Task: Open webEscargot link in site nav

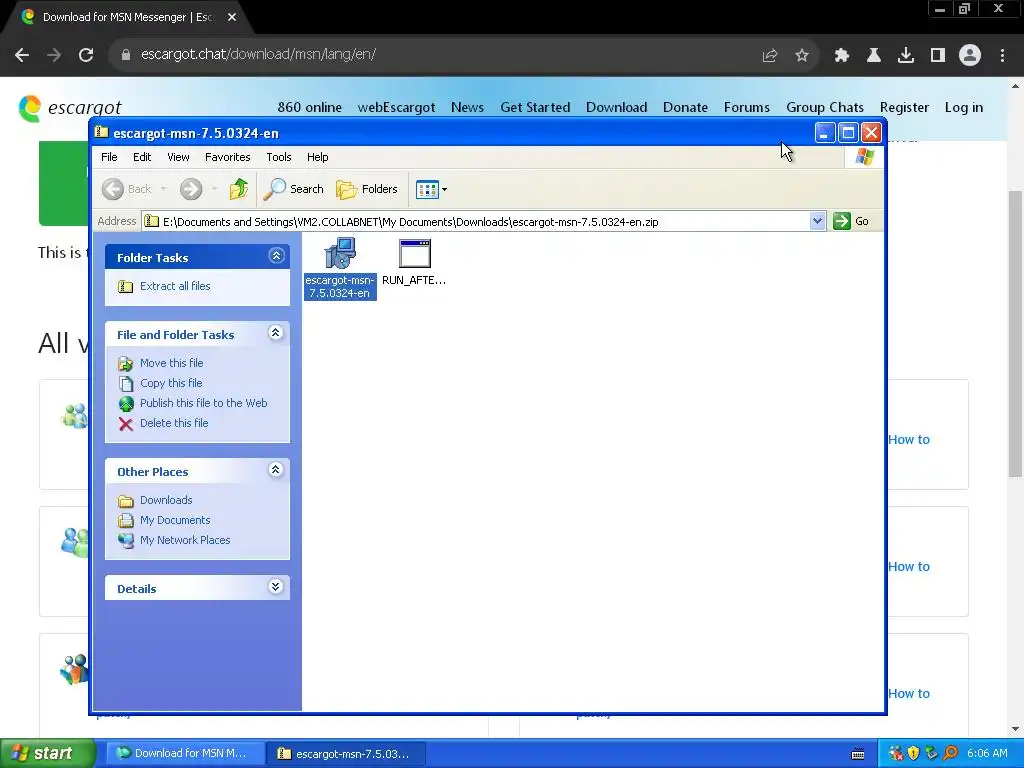Action: (x=396, y=108)
